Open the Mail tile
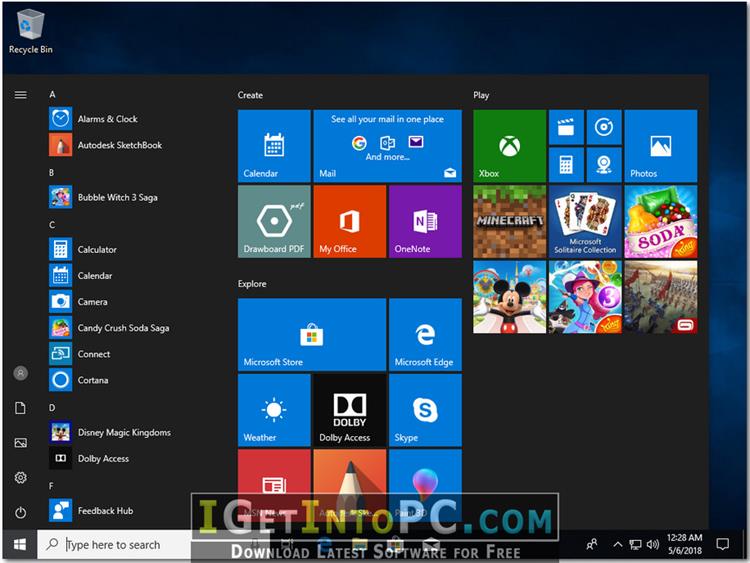The height and width of the screenshot is (563, 750). click(387, 146)
